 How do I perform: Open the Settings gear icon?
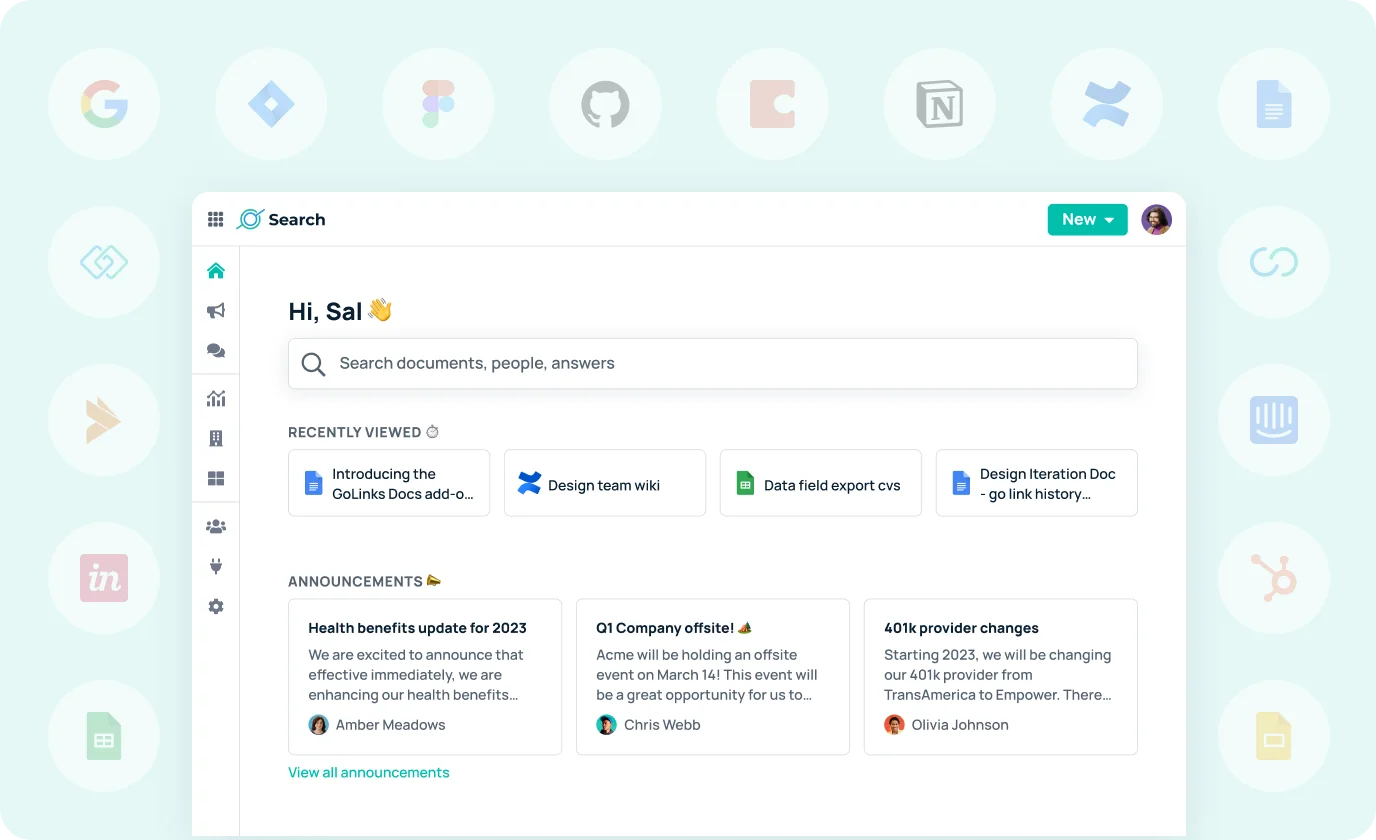(215, 606)
